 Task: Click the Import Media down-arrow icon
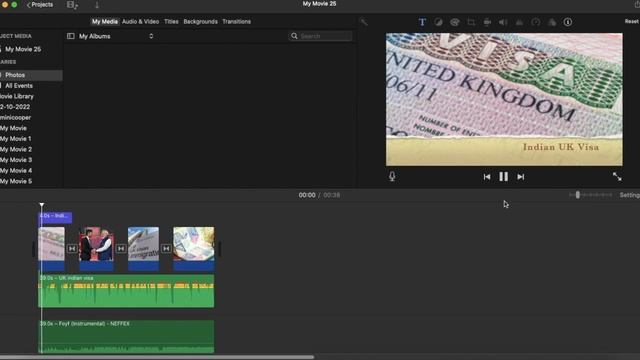point(97,5)
